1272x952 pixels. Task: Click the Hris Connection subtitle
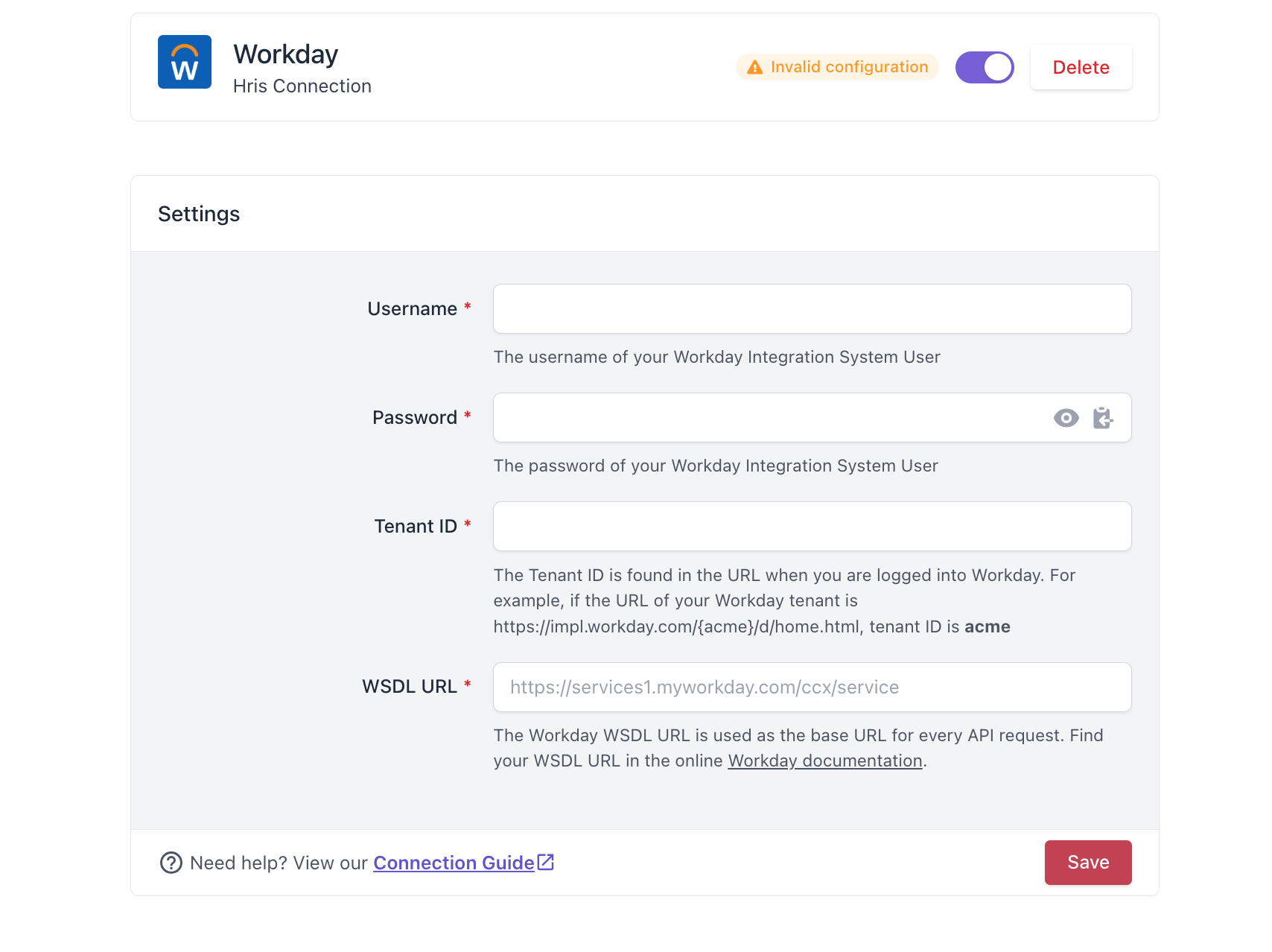(x=302, y=86)
